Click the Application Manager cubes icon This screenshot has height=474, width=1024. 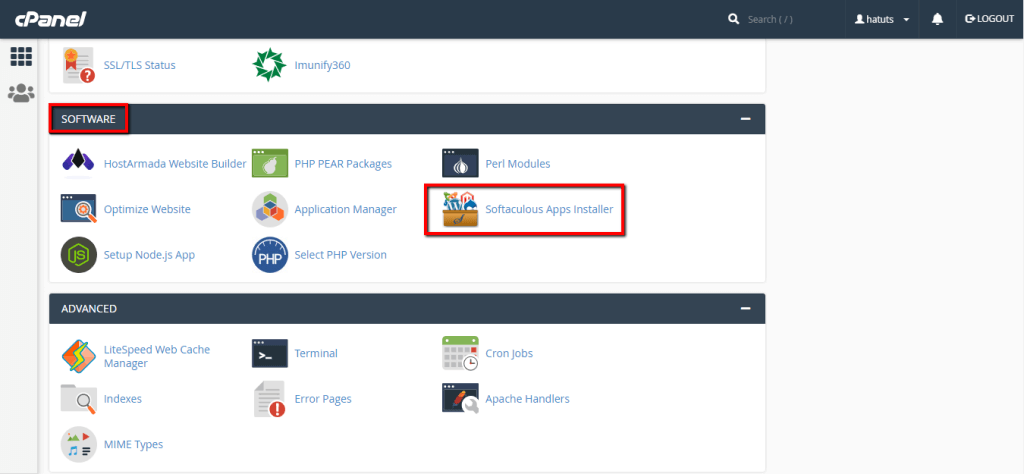[x=270, y=209]
